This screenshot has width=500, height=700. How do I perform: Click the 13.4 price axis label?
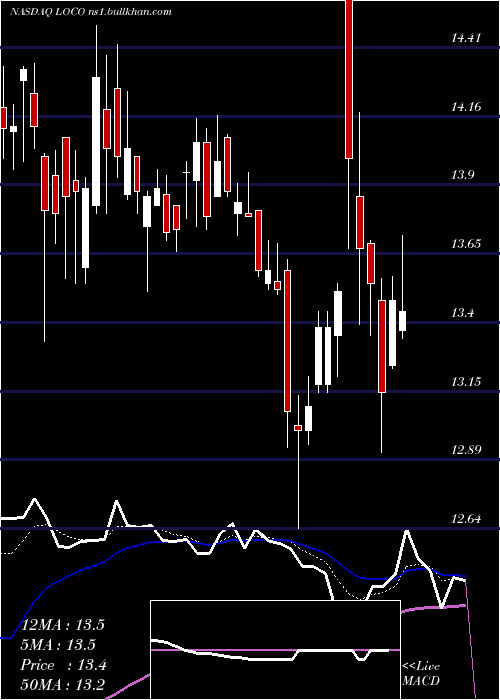point(462,313)
